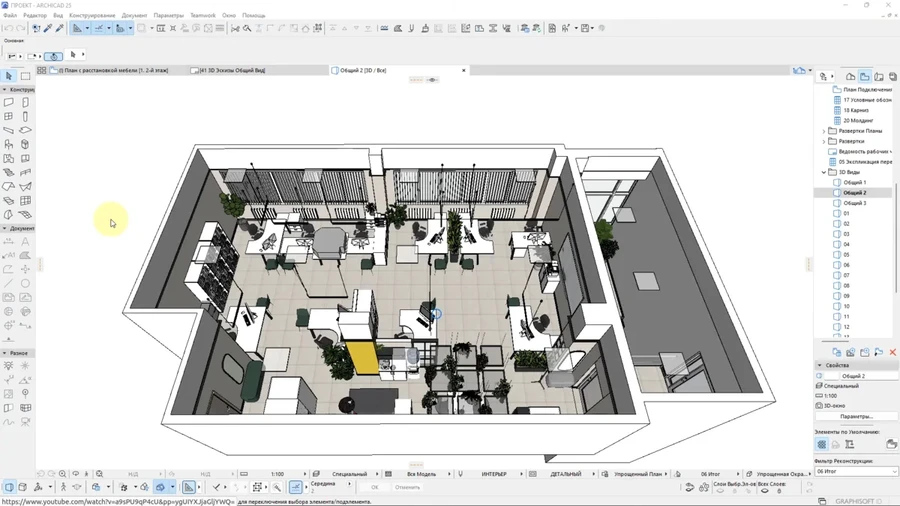The width and height of the screenshot is (900, 506).
Task: Select the Arrow tool in the toolbox
Action: point(9,76)
